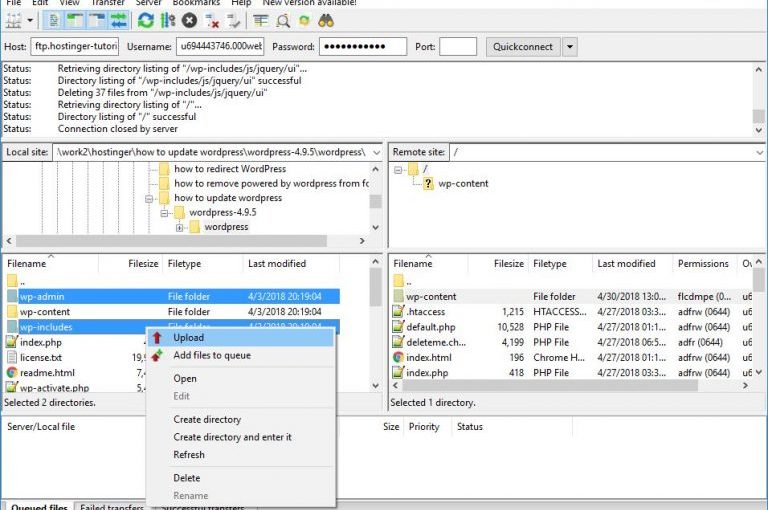Open the Quickconnect history dropdown arrow
Screen dimensions: 768x510
pyautogui.click(x=570, y=47)
